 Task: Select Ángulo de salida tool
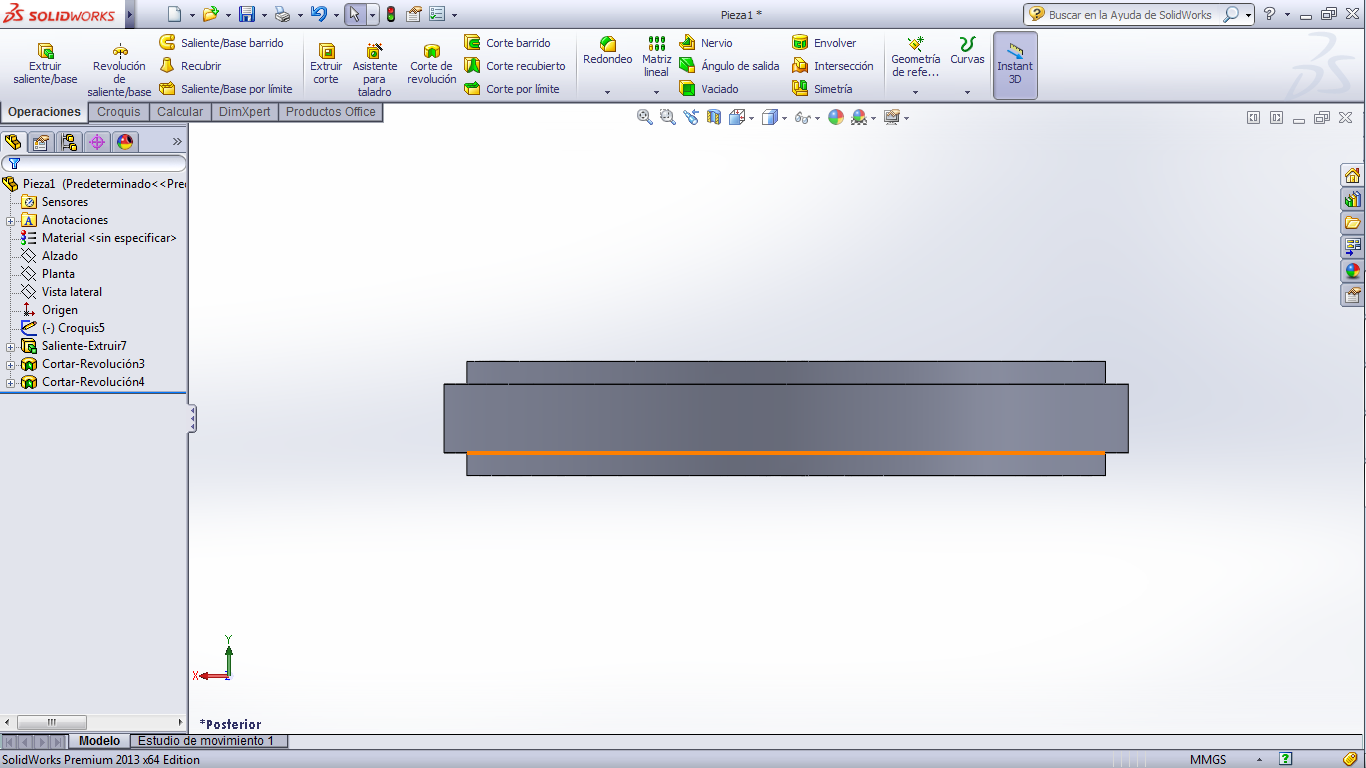(728, 66)
